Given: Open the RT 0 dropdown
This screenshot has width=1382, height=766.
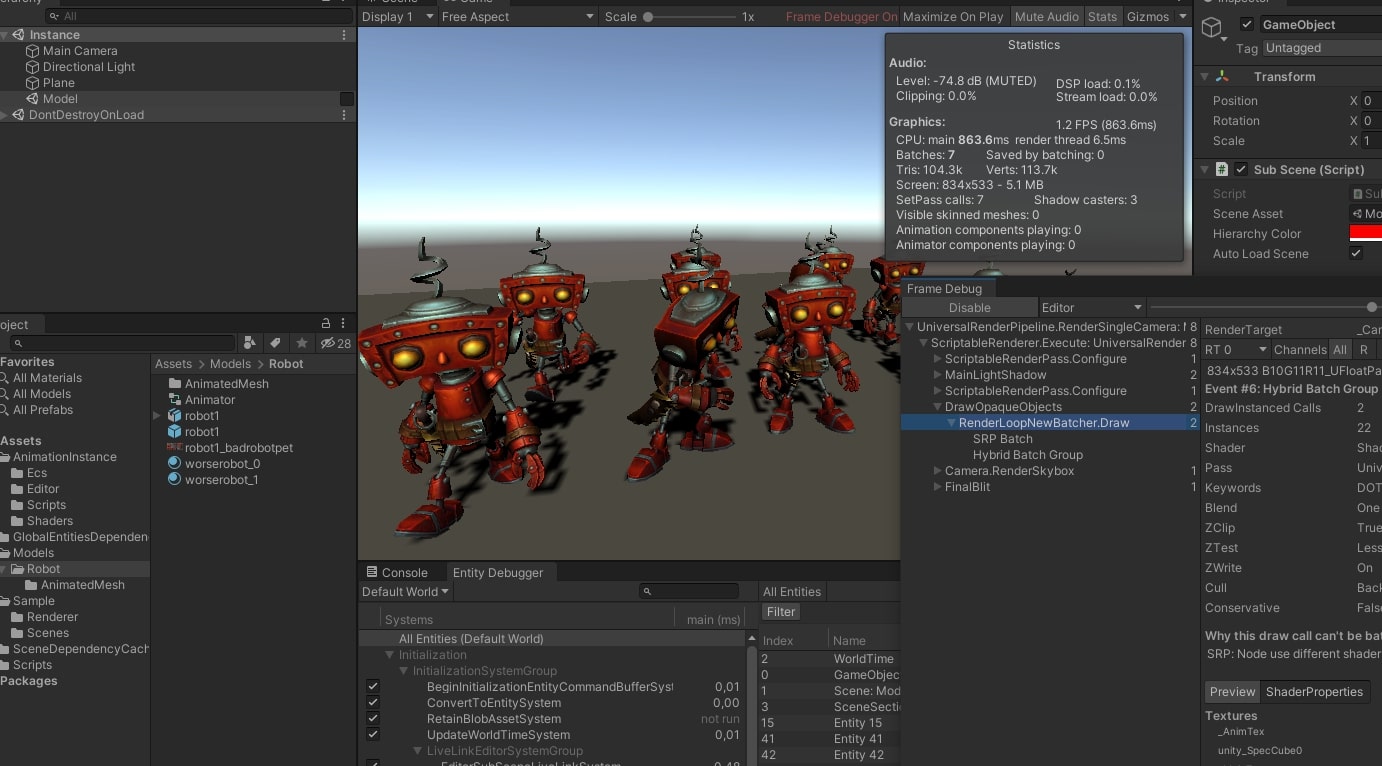Looking at the screenshot, I should point(1236,350).
